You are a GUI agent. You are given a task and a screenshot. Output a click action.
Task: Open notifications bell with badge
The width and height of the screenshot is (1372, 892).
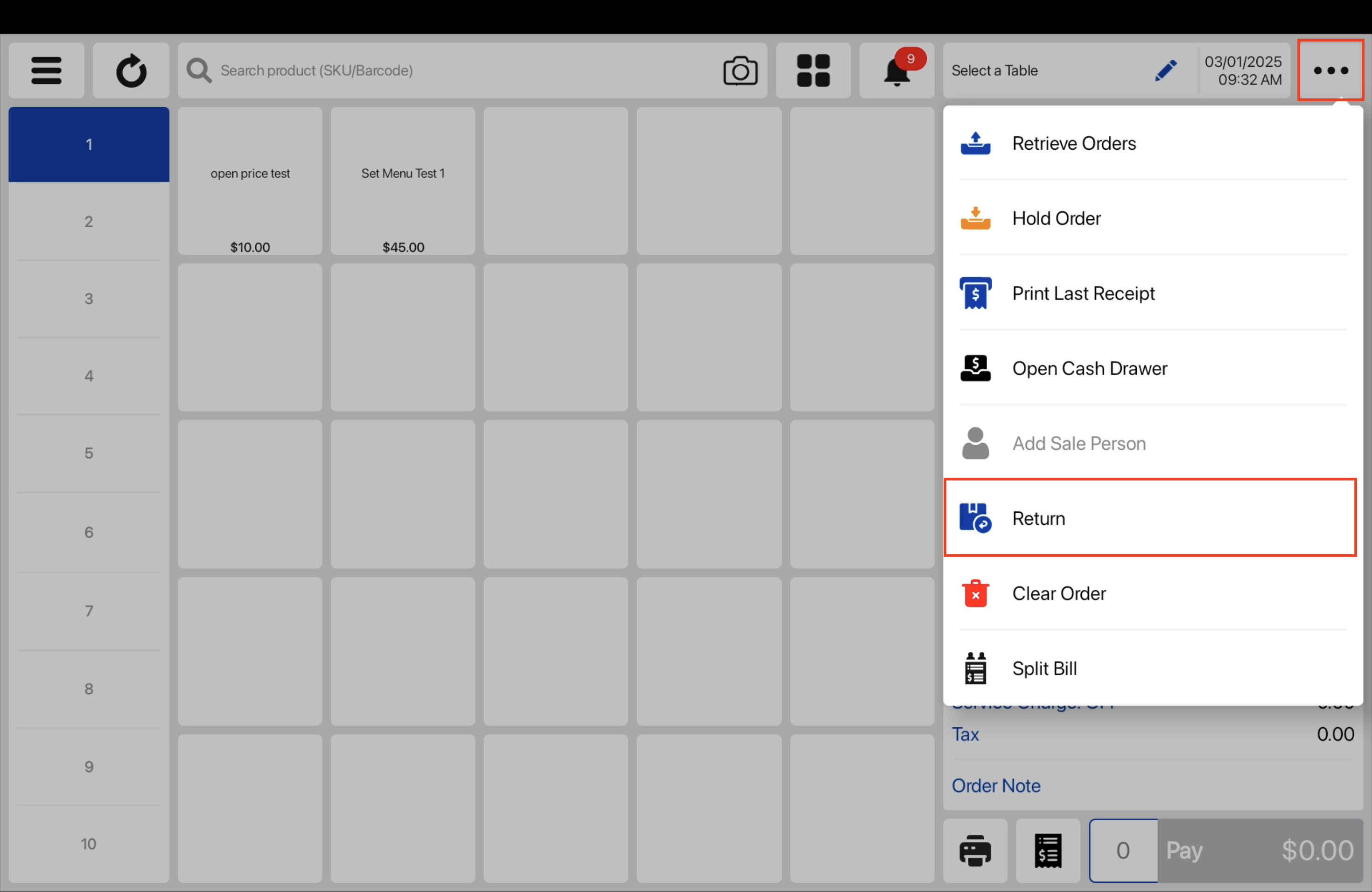click(x=896, y=71)
